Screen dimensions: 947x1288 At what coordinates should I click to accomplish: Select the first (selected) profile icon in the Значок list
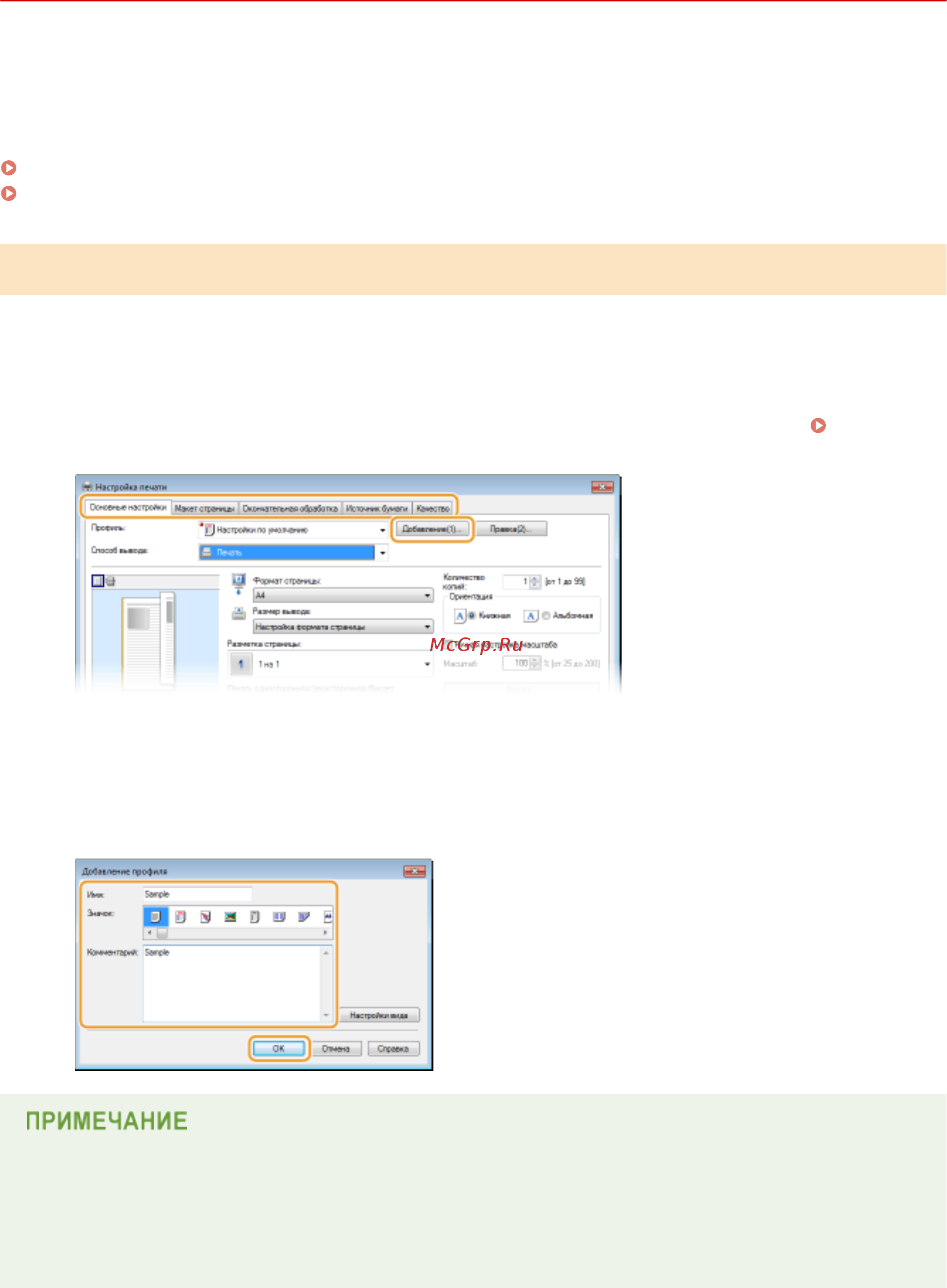[155, 917]
